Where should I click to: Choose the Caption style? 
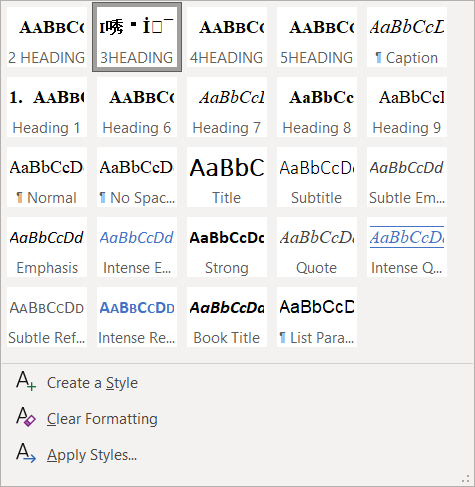coord(407,37)
